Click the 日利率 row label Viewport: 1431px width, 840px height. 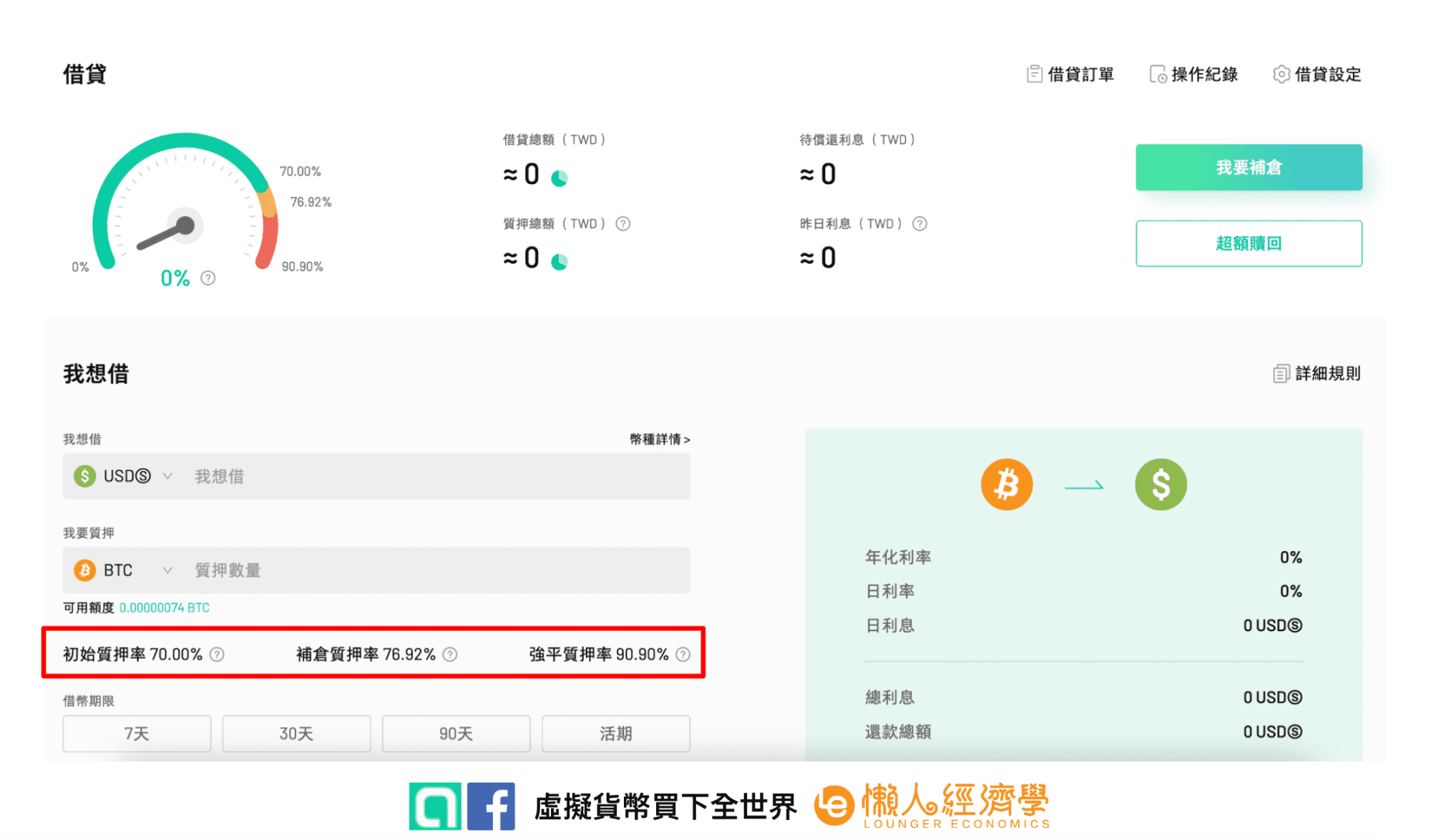(890, 591)
